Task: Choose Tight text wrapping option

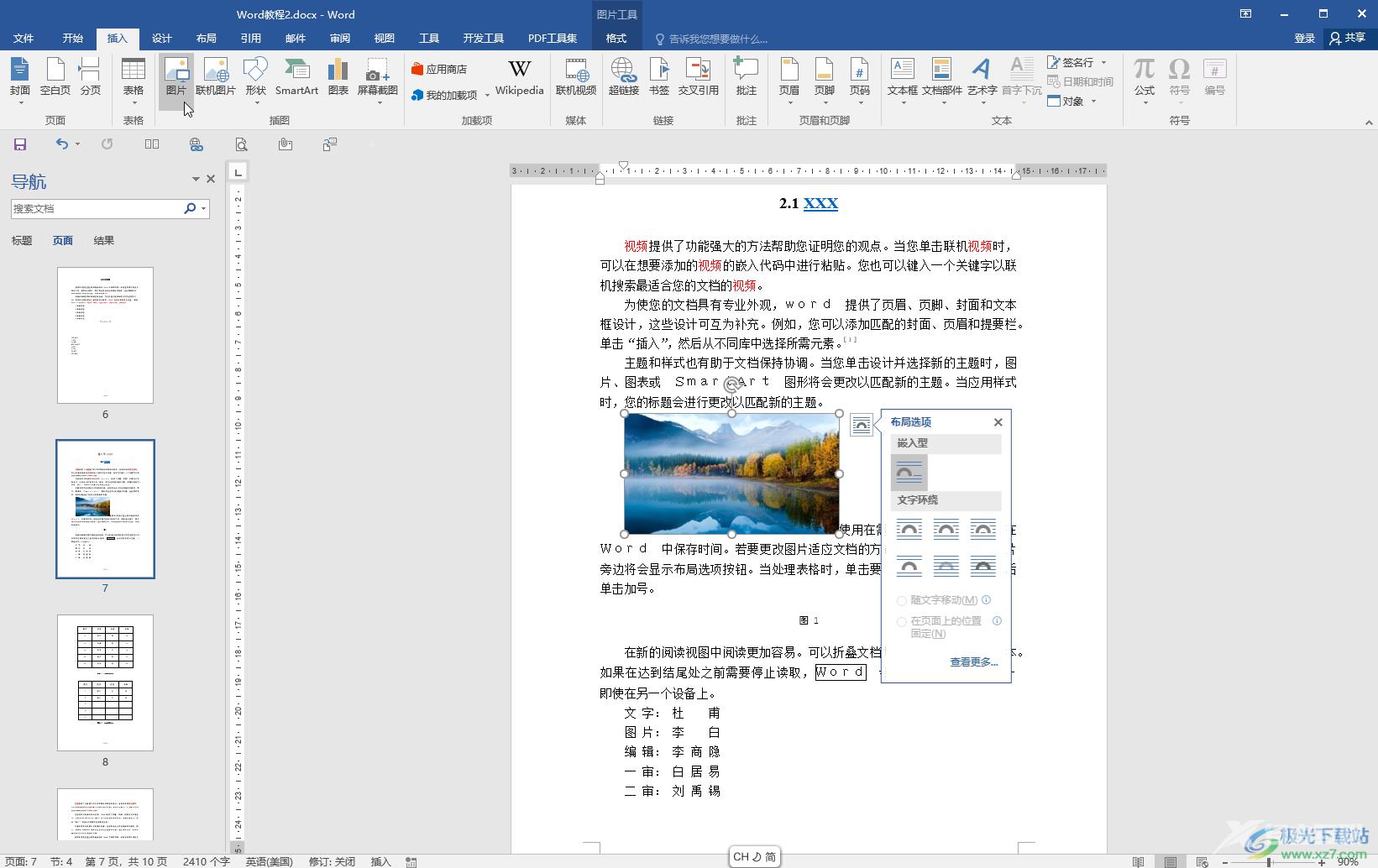Action: tap(946, 529)
